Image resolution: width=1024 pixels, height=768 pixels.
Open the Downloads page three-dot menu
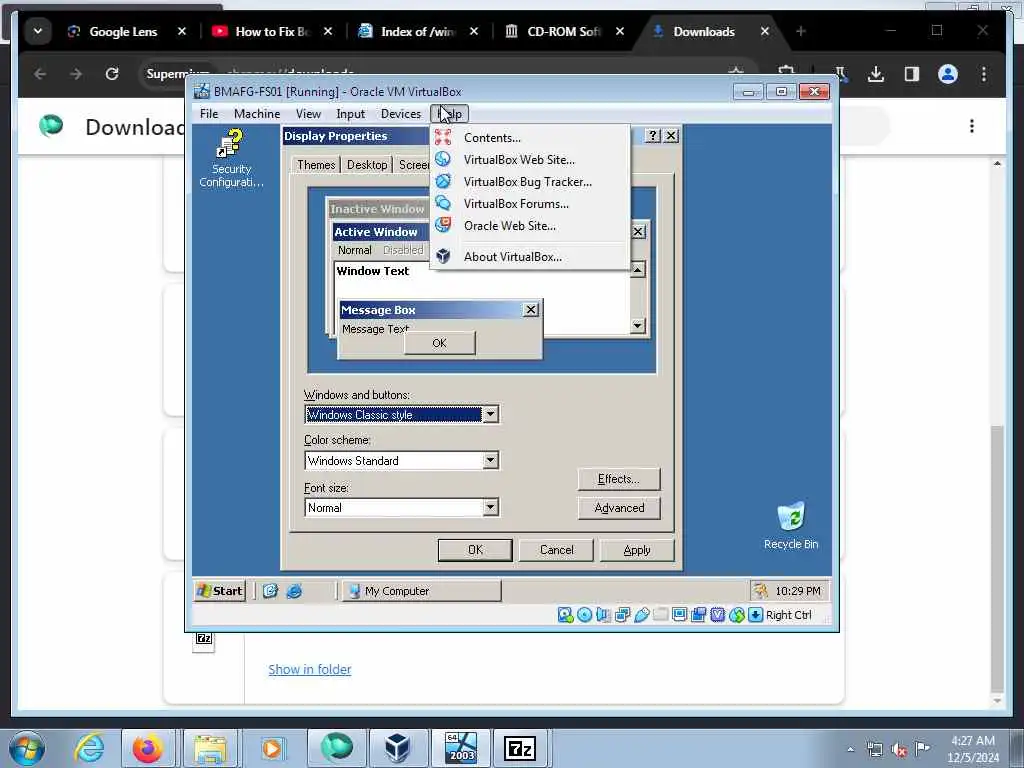pos(972,126)
